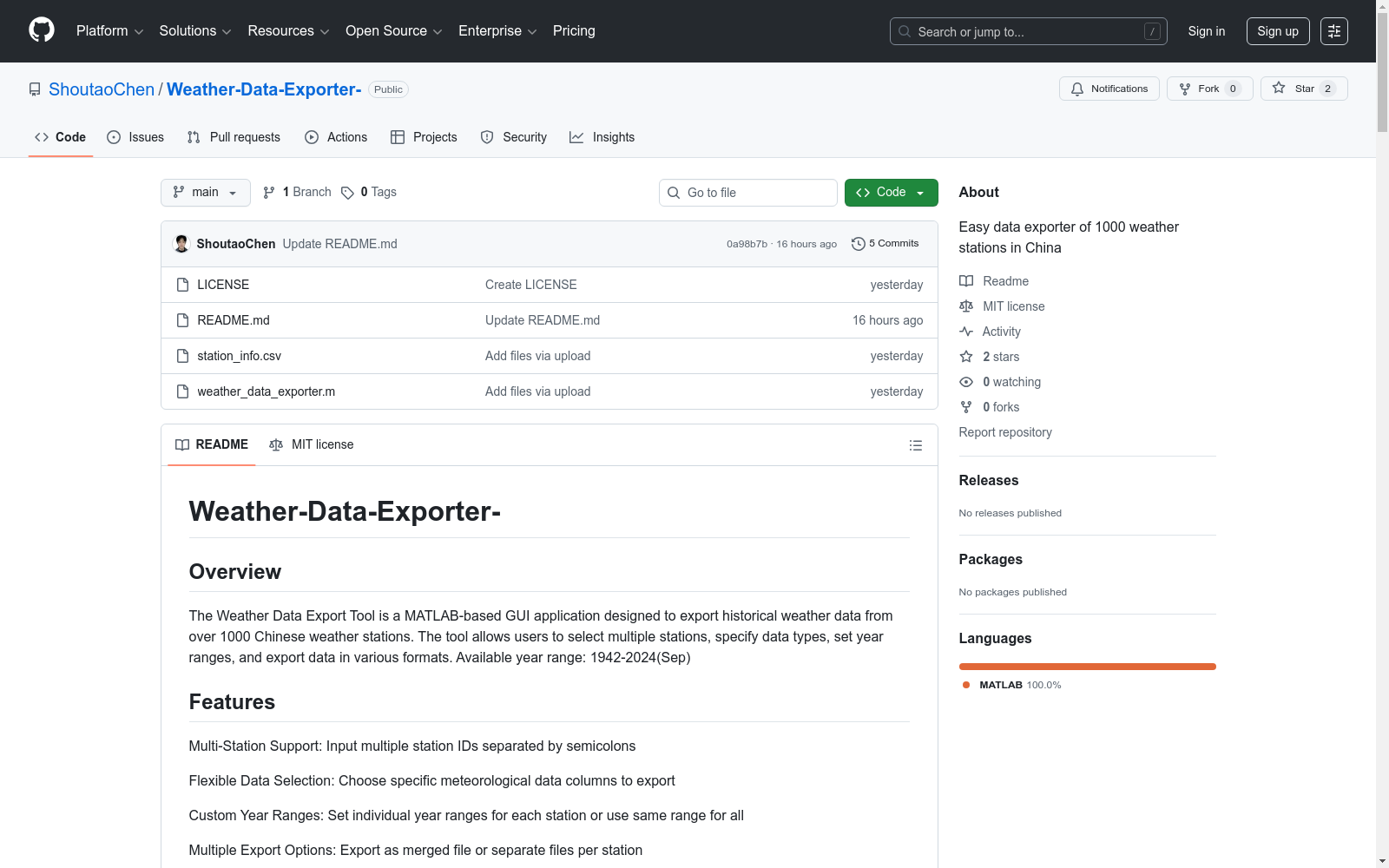Click the LICENSE file icon
This screenshot has width=1389, height=868.
pos(182,285)
